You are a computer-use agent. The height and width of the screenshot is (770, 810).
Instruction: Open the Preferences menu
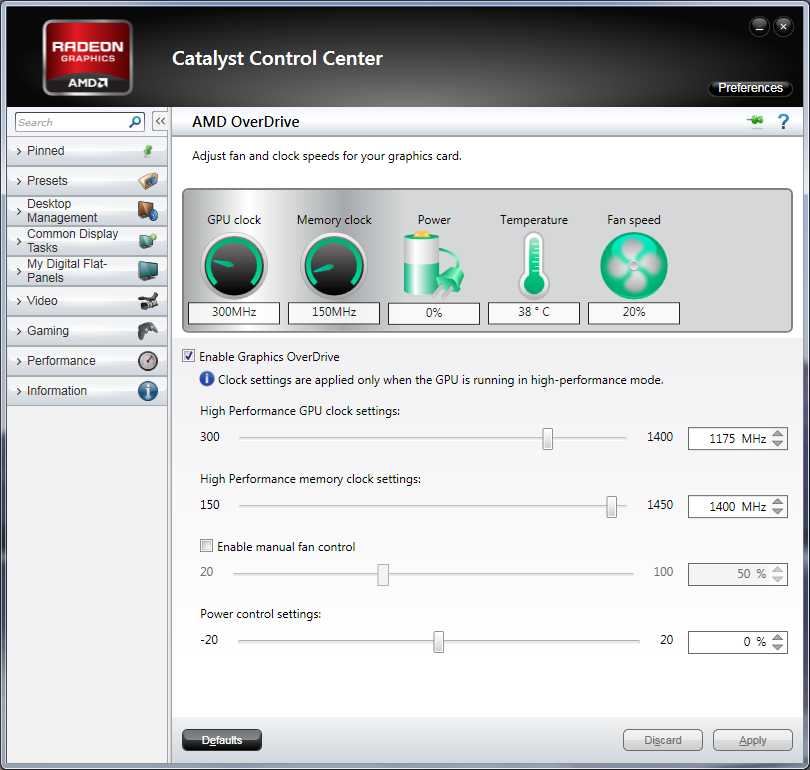(x=750, y=88)
